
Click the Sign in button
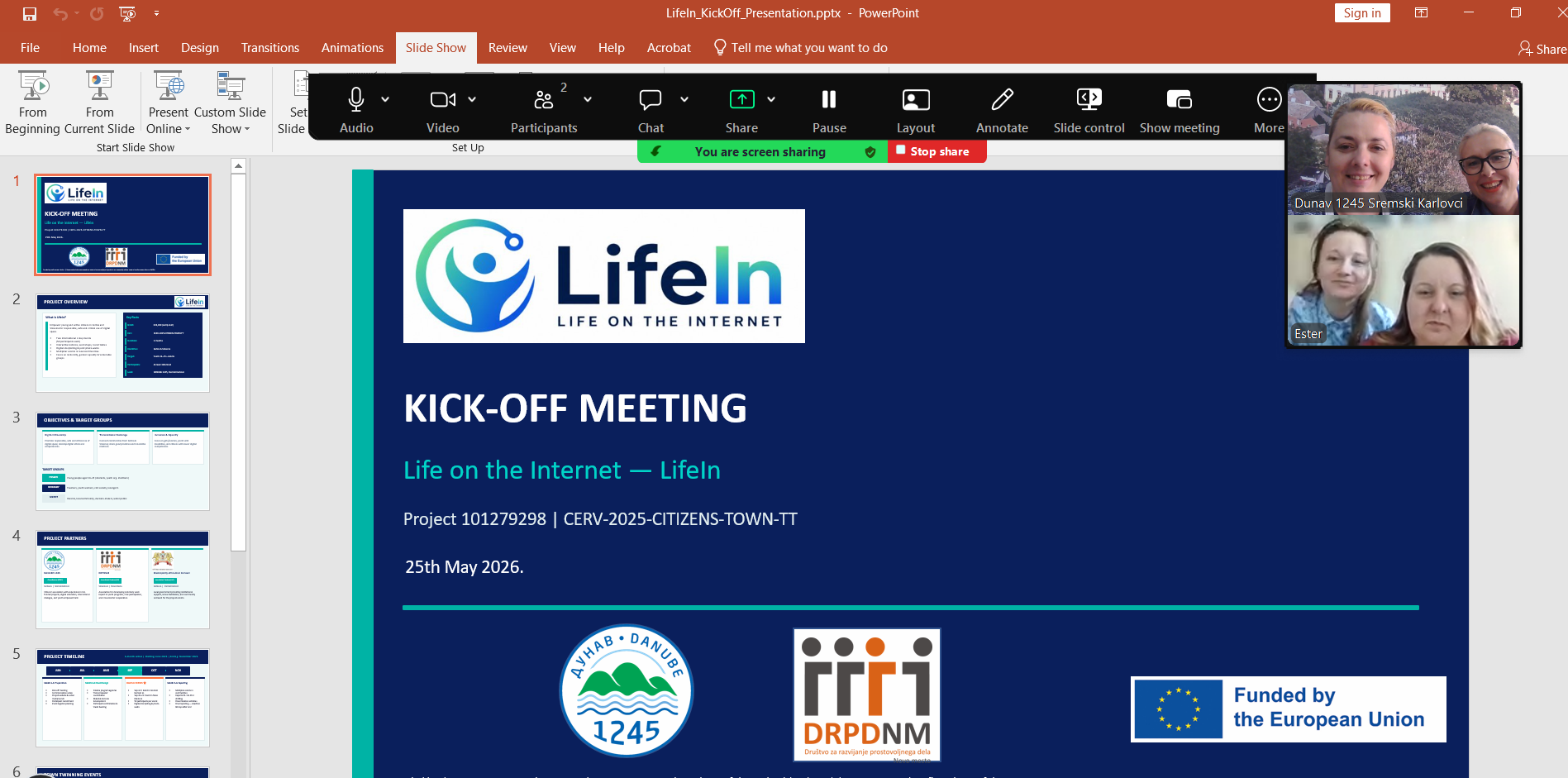1362,13
